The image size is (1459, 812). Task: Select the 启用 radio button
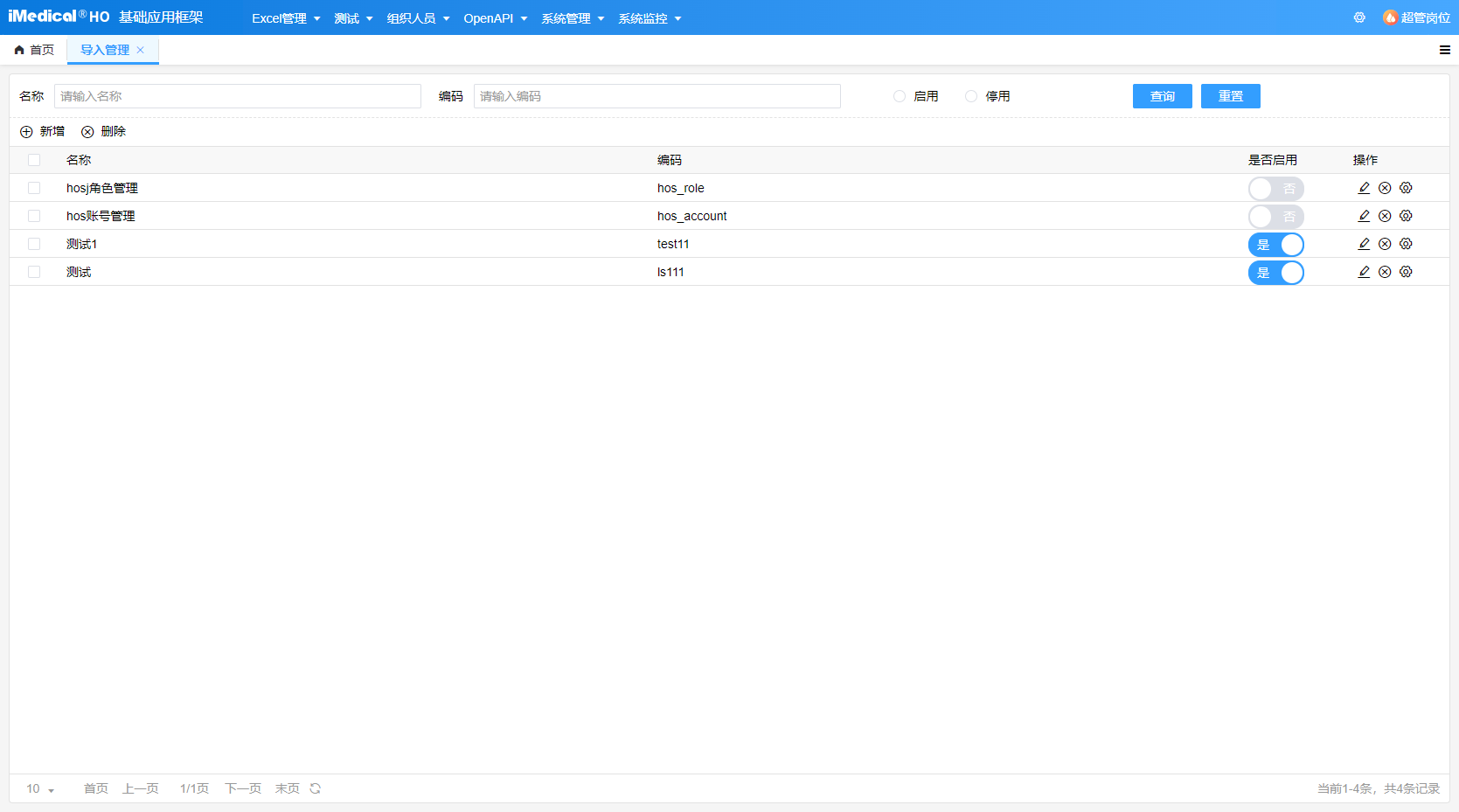[x=900, y=96]
